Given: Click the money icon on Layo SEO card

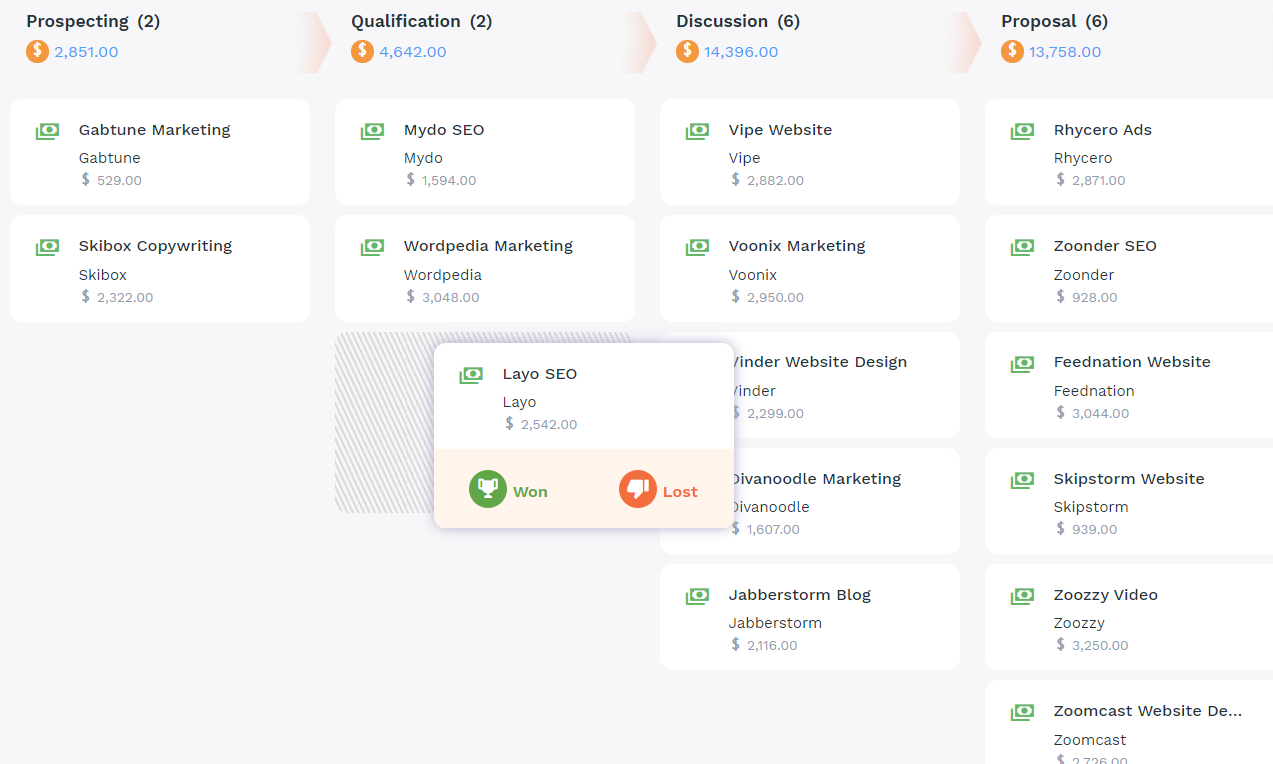Looking at the screenshot, I should pos(471,375).
